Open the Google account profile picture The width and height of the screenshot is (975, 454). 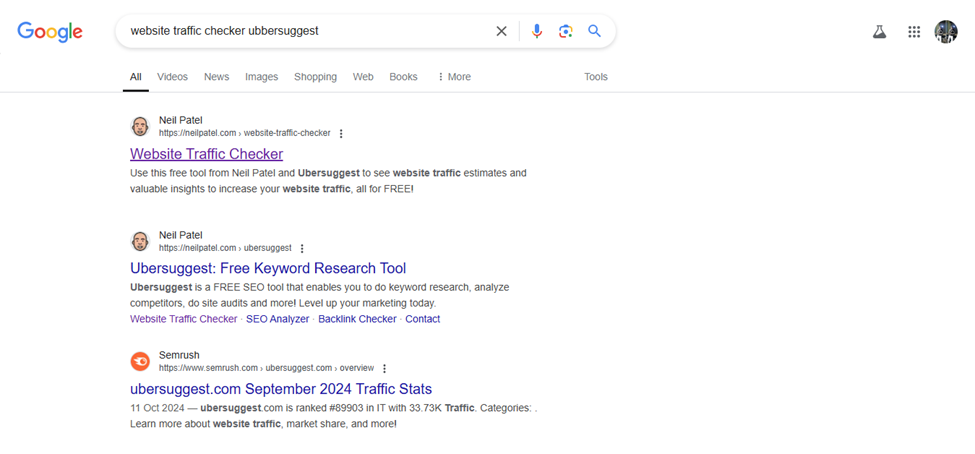coord(946,32)
